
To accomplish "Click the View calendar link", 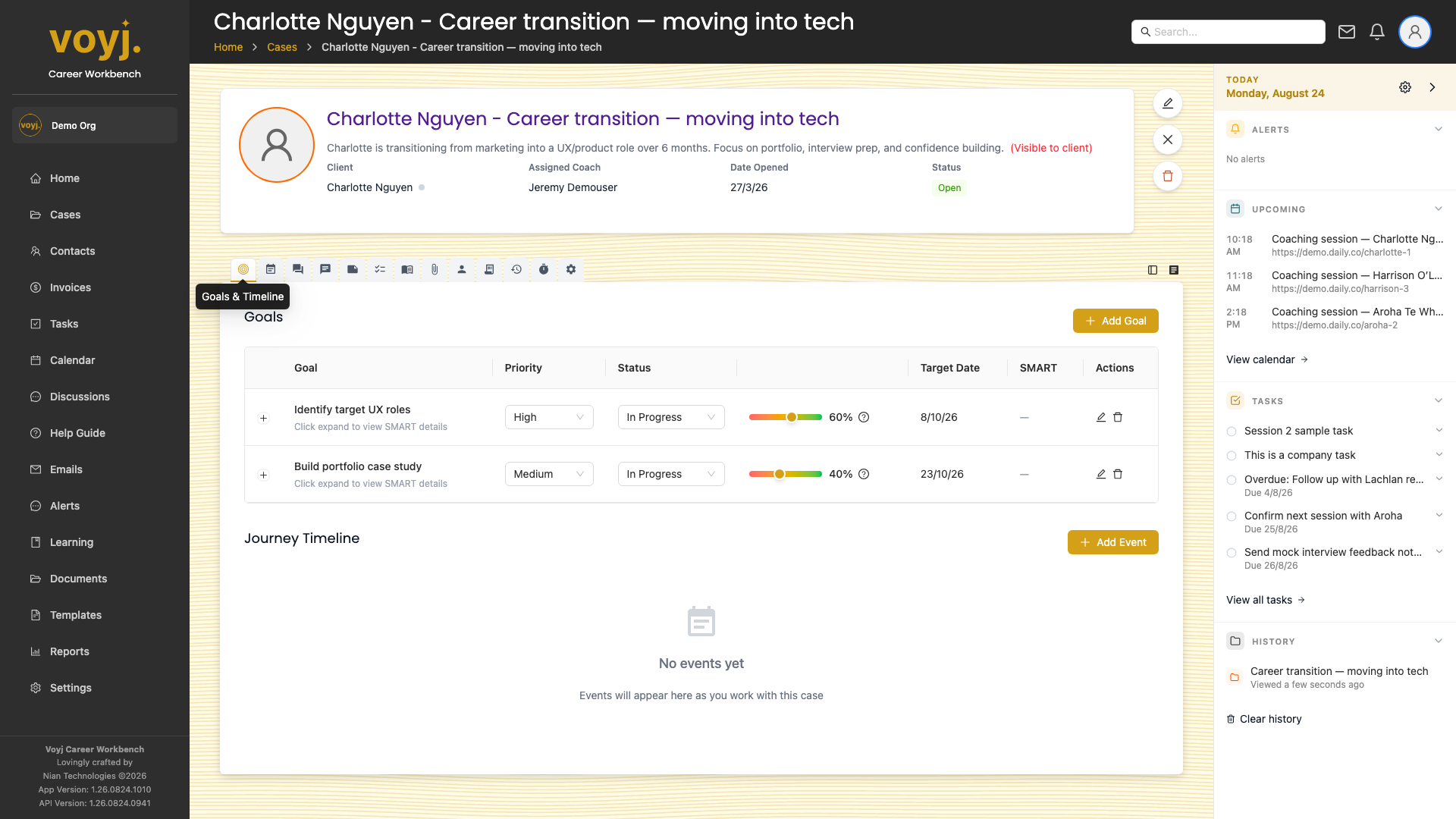I will [x=1267, y=359].
